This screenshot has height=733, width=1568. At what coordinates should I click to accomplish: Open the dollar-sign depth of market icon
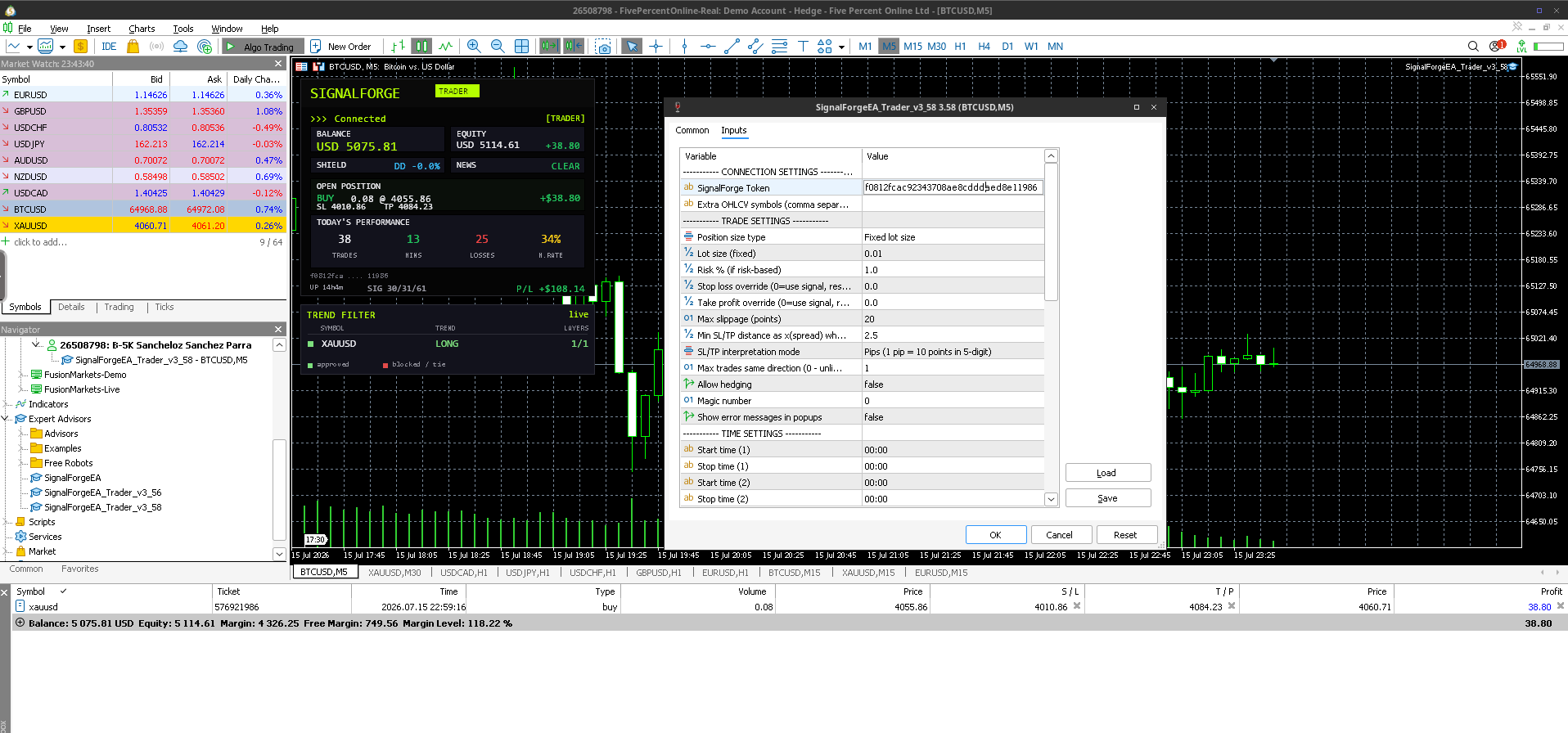tap(80, 47)
